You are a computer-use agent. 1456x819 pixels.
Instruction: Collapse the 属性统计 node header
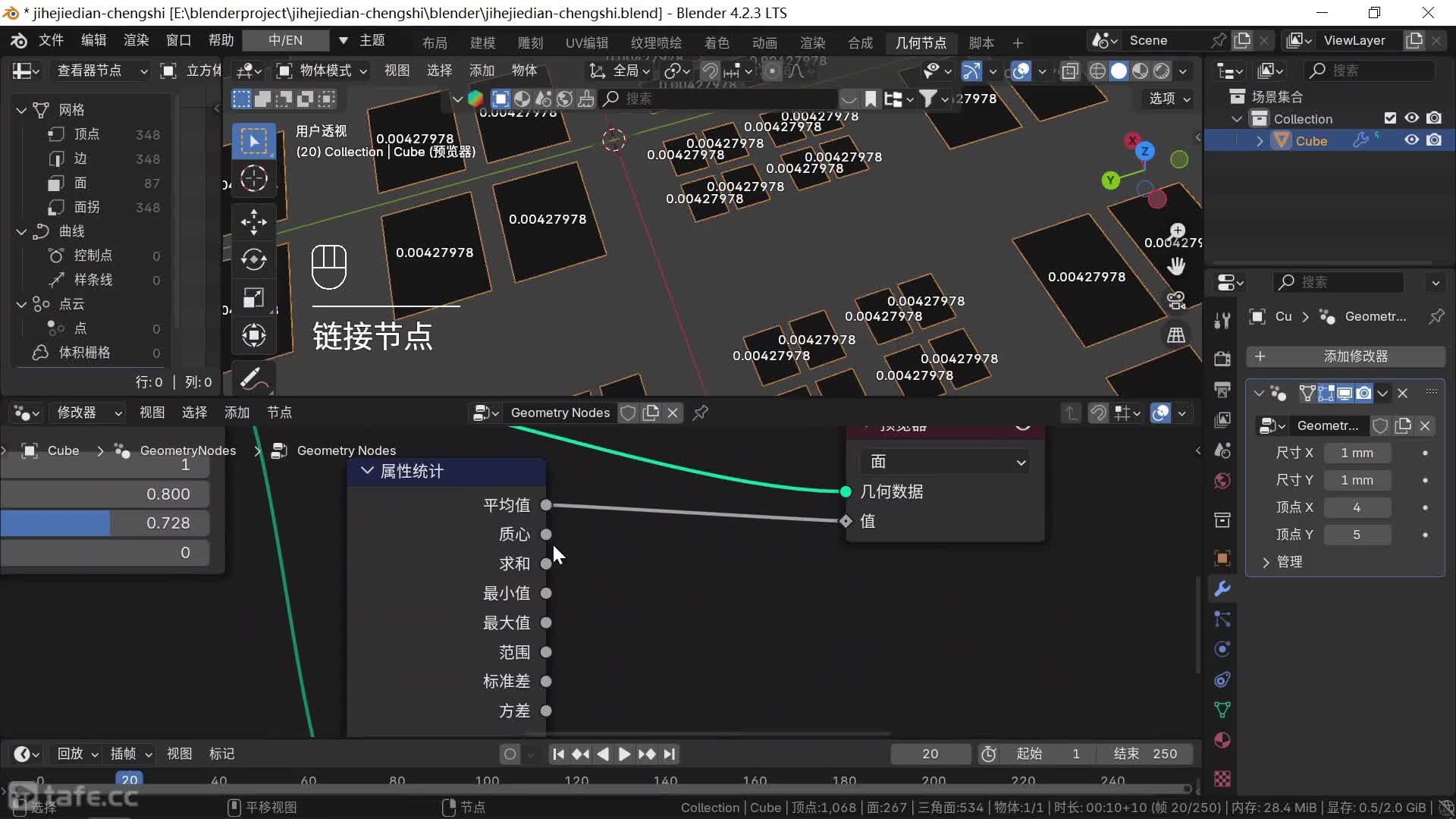click(x=368, y=471)
